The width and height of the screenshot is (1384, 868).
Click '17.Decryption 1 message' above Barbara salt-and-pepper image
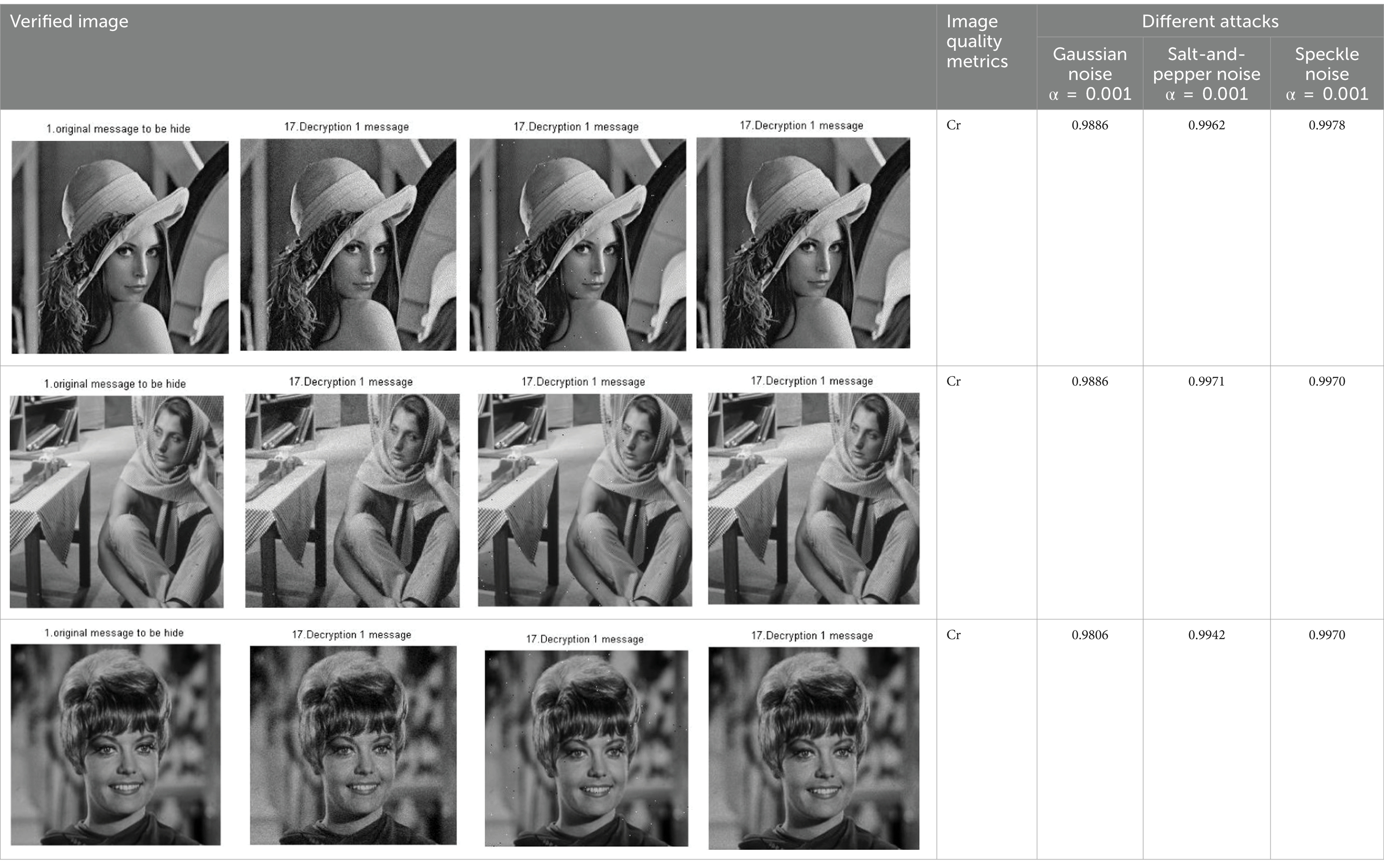[583, 382]
